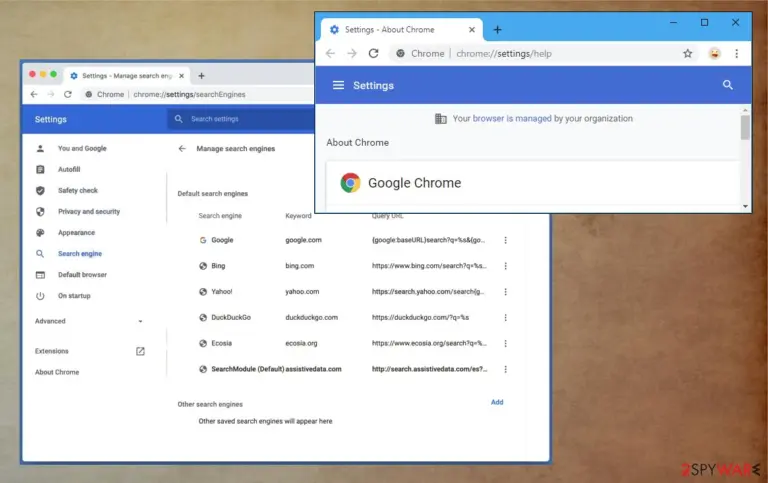This screenshot has width=768, height=483.
Task: Open more actions for SearchModule entry
Action: click(x=505, y=369)
